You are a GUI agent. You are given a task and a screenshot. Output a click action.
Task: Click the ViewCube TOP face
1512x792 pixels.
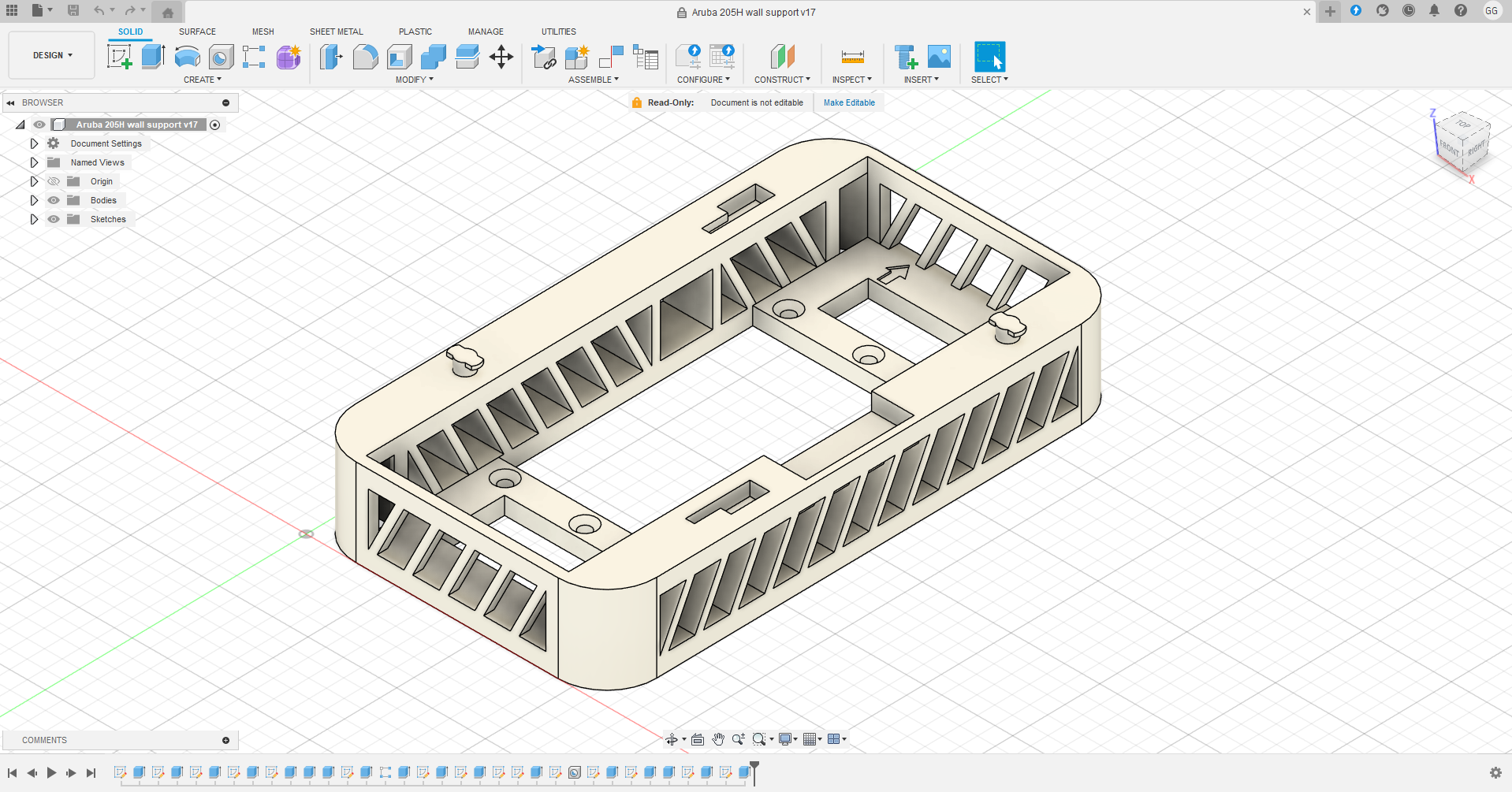[x=1463, y=125]
